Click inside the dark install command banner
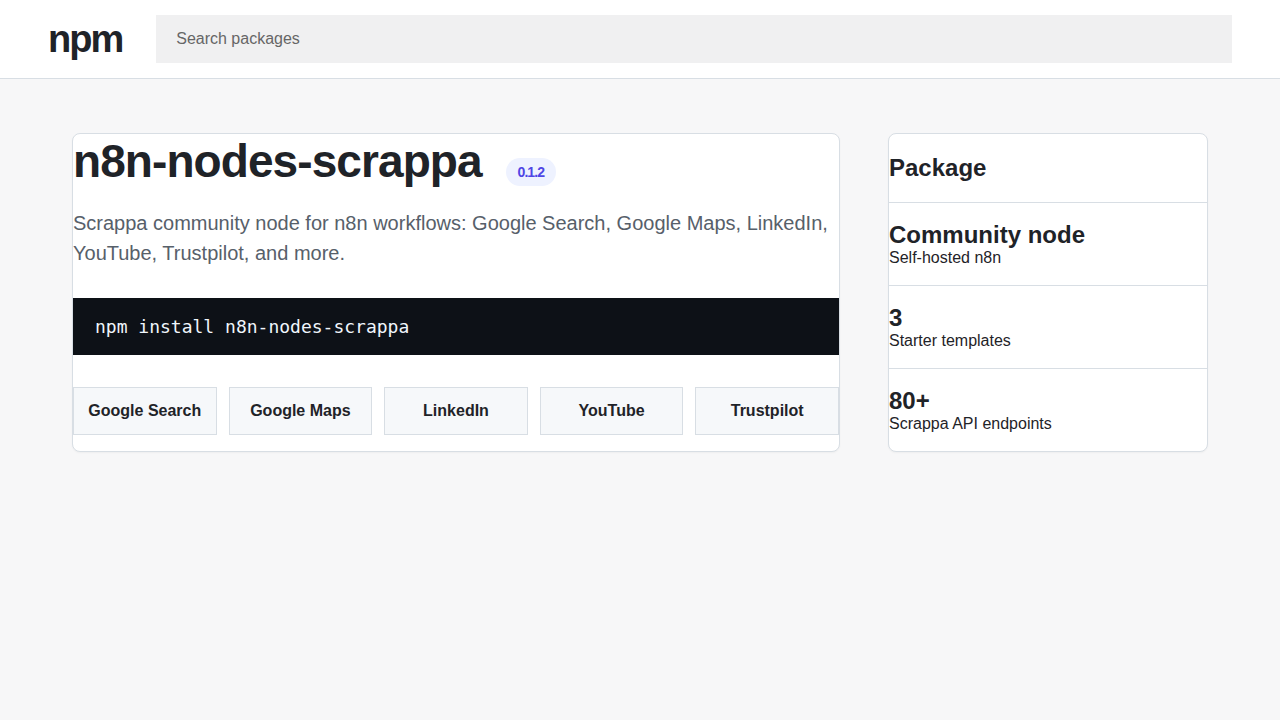Image resolution: width=1280 pixels, height=720 pixels. (x=600, y=326)
